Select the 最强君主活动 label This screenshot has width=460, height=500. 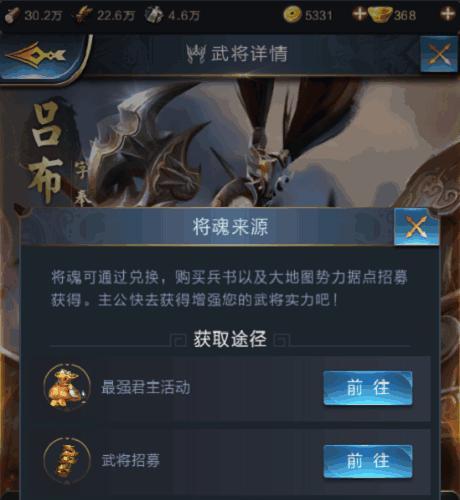point(146,388)
